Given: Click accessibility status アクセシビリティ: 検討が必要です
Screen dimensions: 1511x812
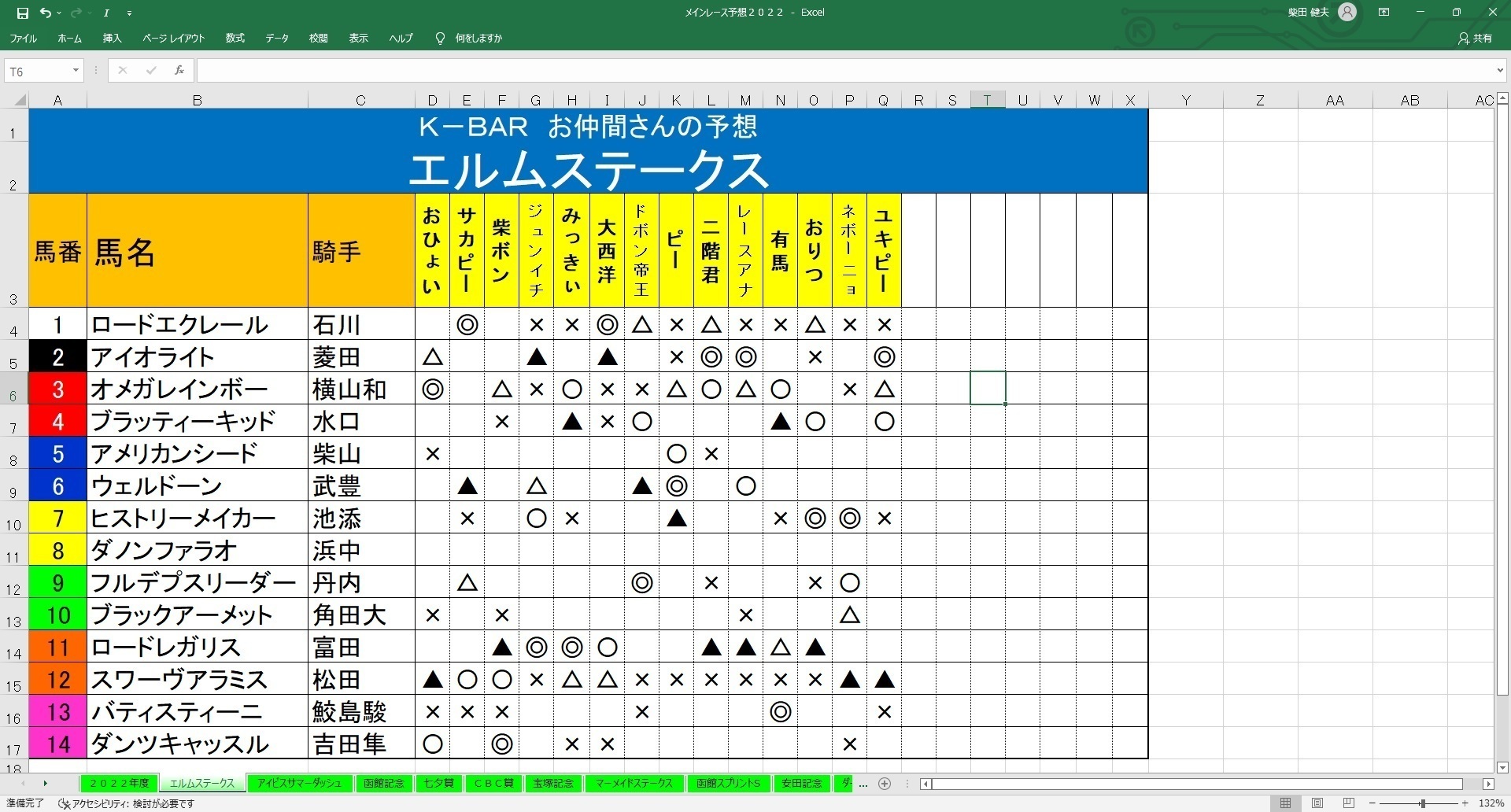Looking at the screenshot, I should [126, 803].
